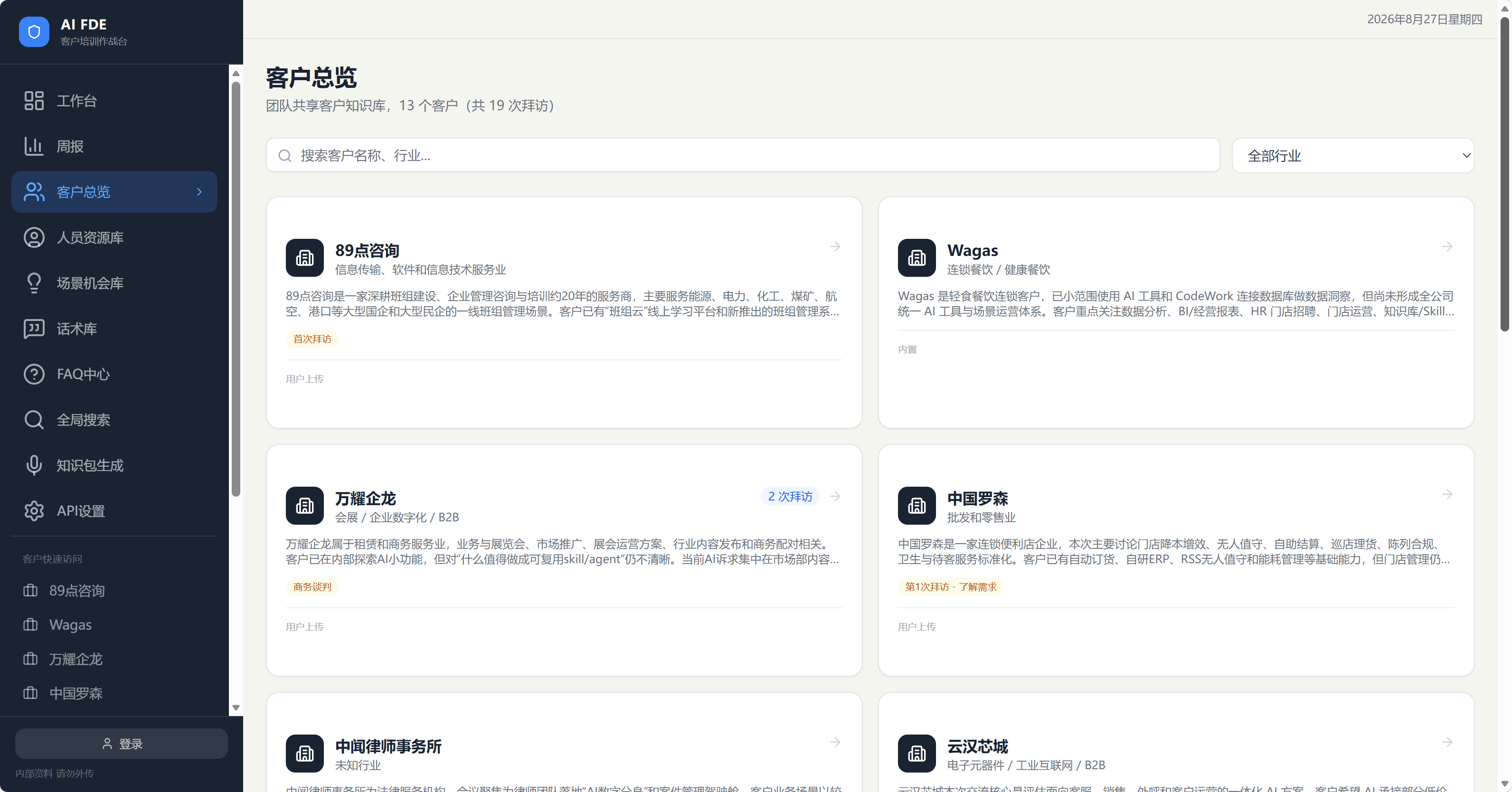Image resolution: width=1512 pixels, height=792 pixels.
Task: Open 人员资源库 from the sidebar
Action: (x=114, y=237)
